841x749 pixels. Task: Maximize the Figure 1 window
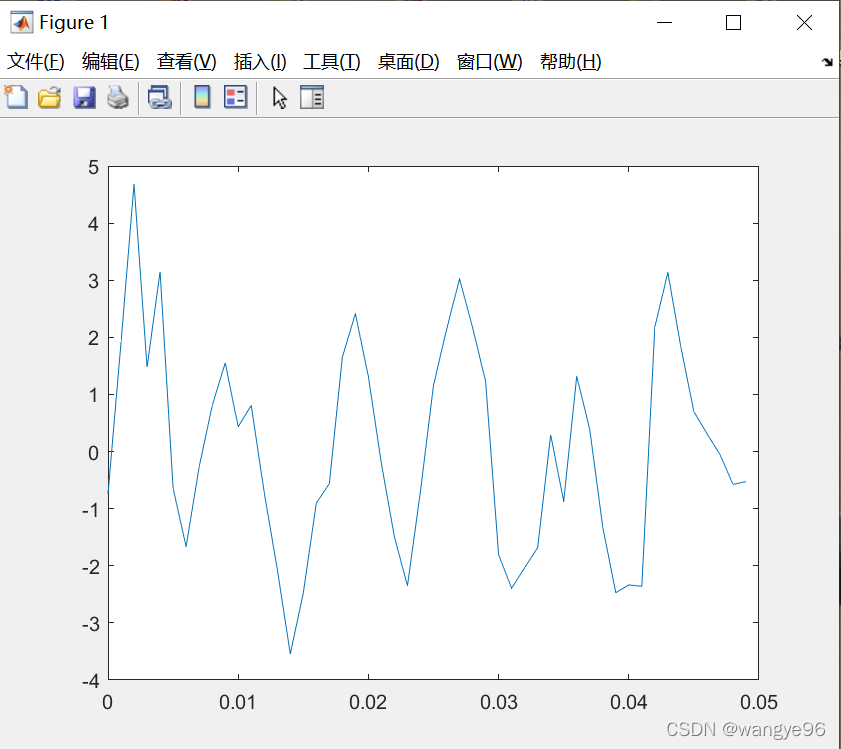tap(733, 23)
